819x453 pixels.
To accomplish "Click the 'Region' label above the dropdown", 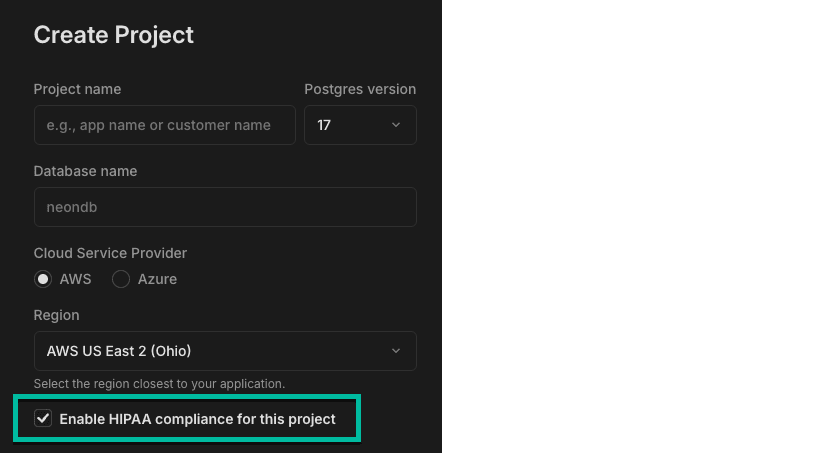I will coord(56,315).
